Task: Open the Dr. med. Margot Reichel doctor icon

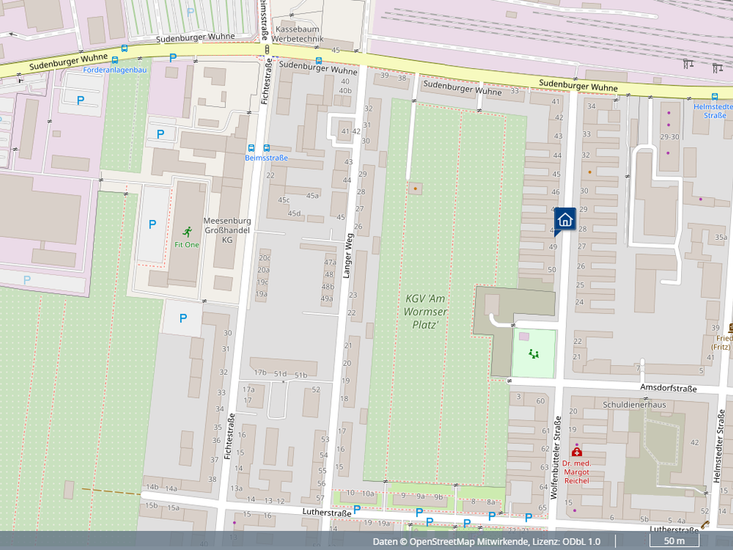Action: click(x=577, y=452)
